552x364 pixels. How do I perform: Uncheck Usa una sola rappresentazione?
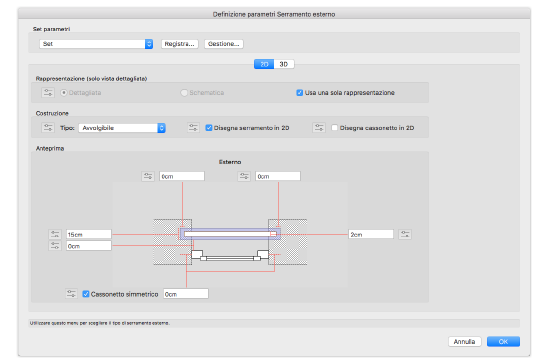(300, 93)
